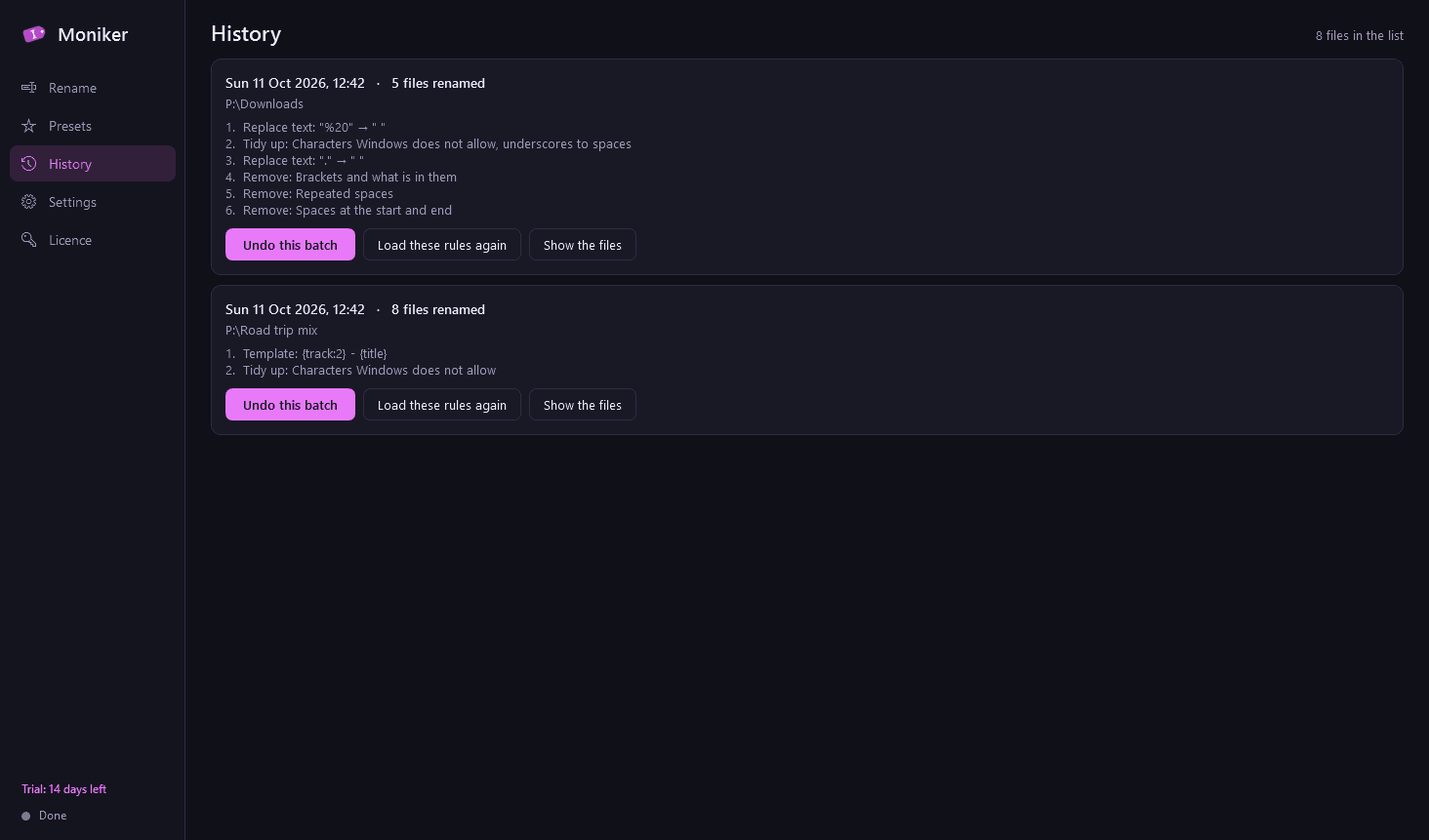Click the Licence key icon
This screenshot has height=840, width=1429.
29,240
